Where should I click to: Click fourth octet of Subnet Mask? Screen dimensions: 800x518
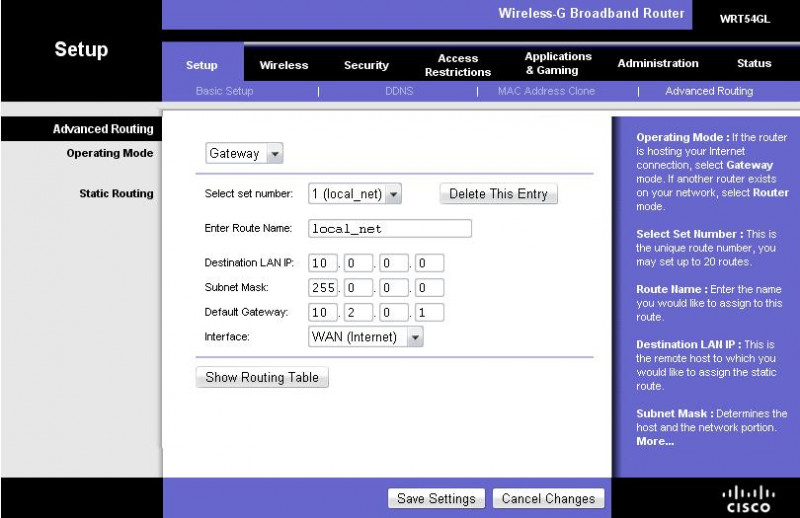tap(430, 288)
